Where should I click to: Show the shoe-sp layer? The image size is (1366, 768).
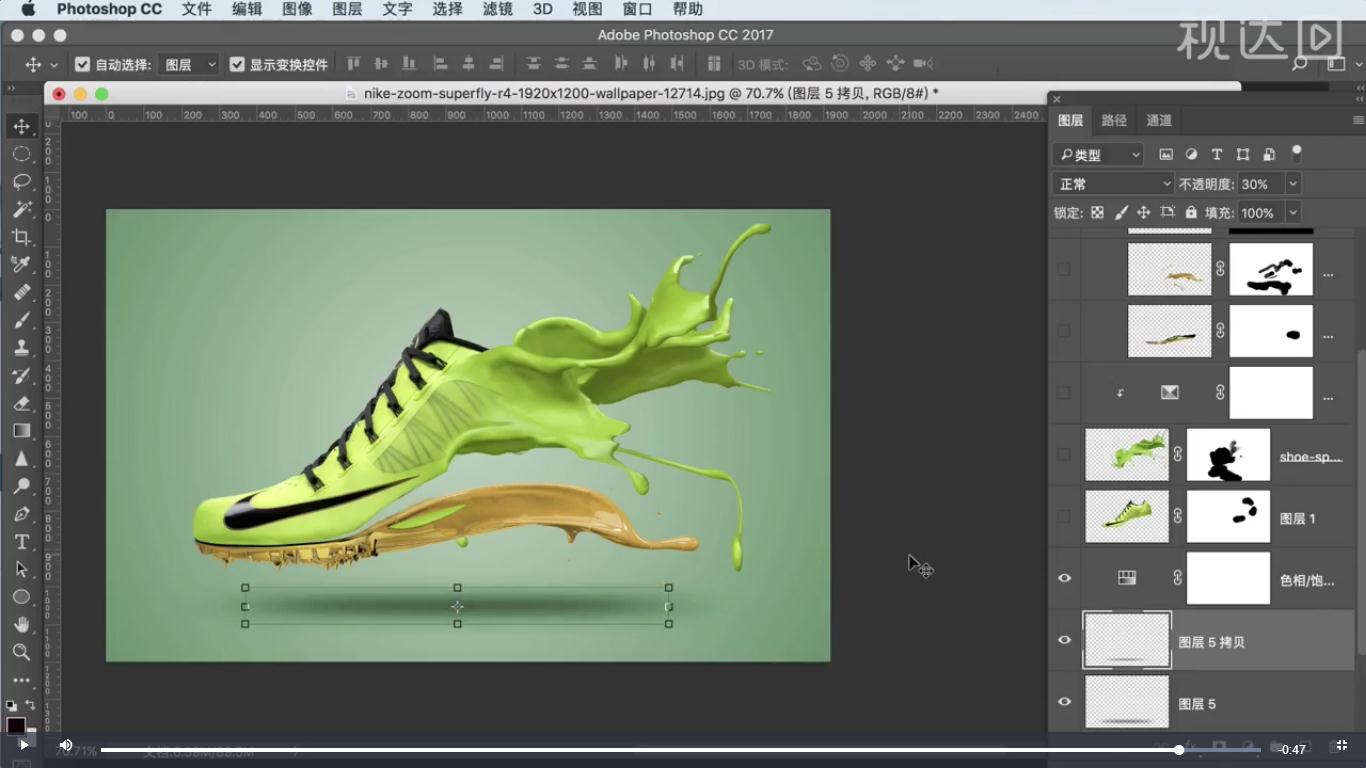click(1064, 455)
